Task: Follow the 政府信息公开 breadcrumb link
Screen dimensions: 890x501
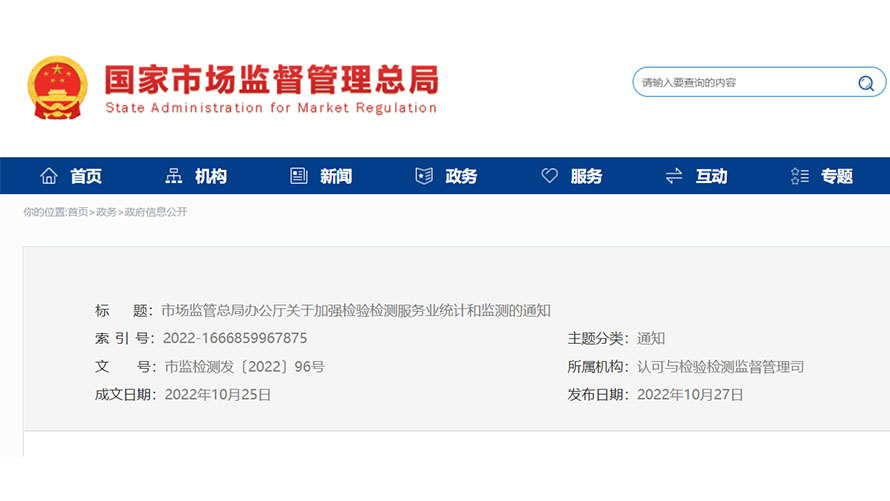Action: (x=156, y=212)
